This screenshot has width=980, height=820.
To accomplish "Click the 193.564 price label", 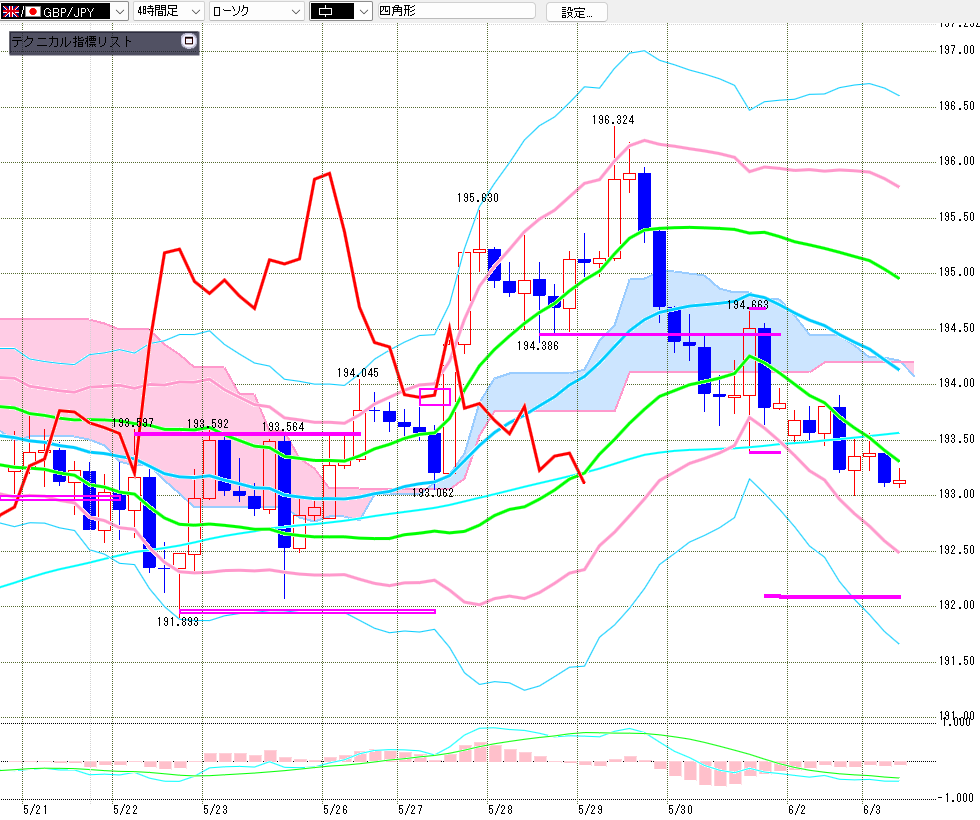I will click(283, 426).
